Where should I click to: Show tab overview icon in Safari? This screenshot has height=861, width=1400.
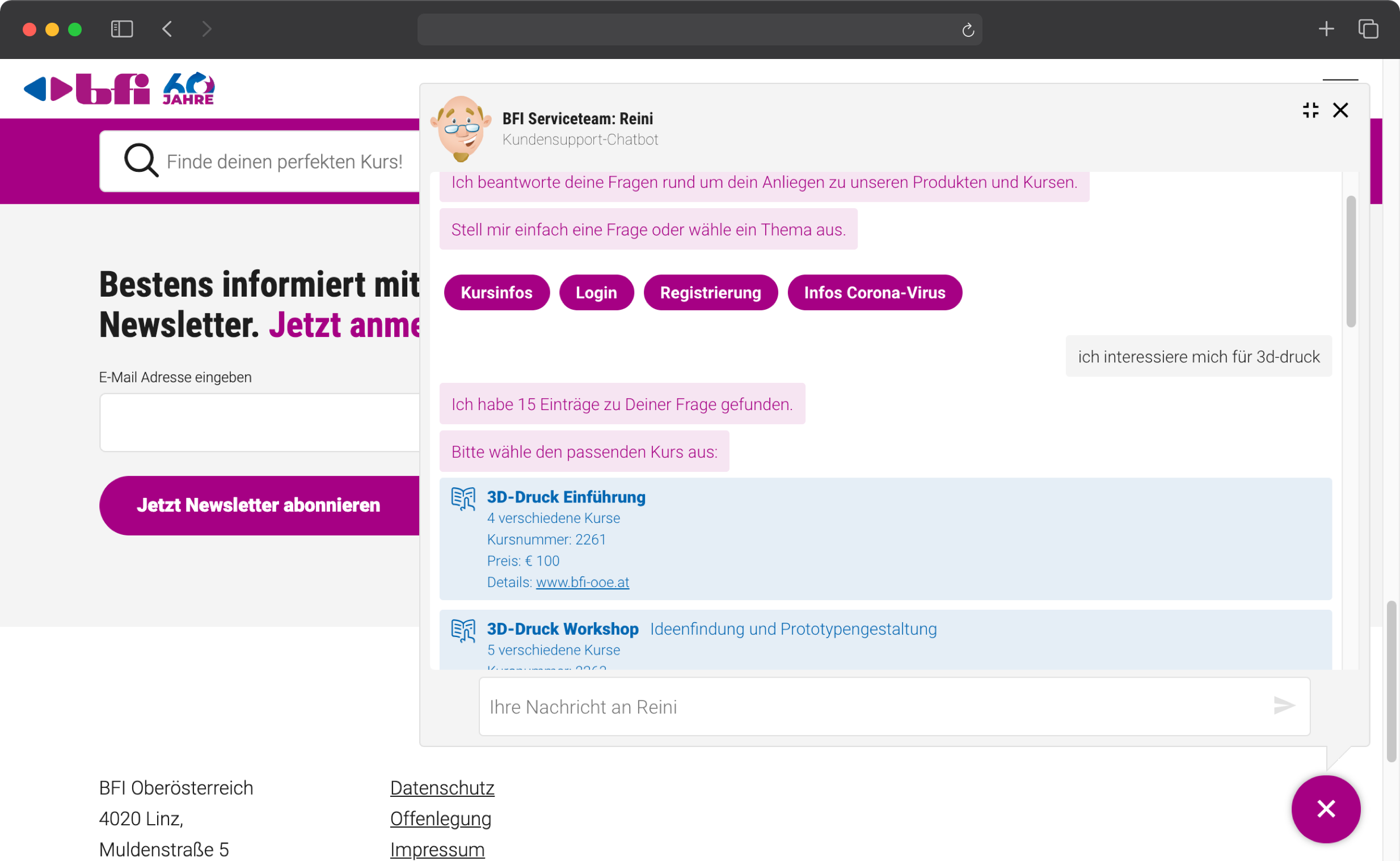(1368, 29)
